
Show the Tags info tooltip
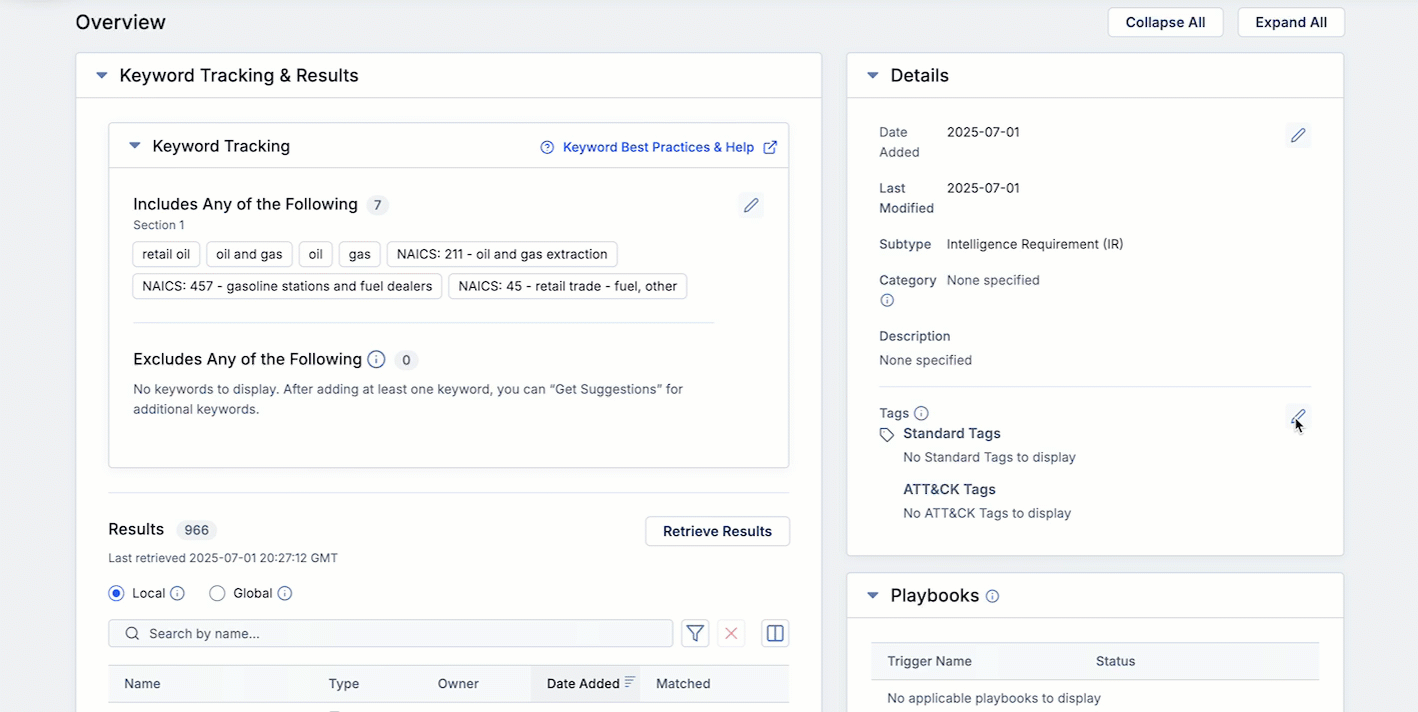click(x=921, y=413)
